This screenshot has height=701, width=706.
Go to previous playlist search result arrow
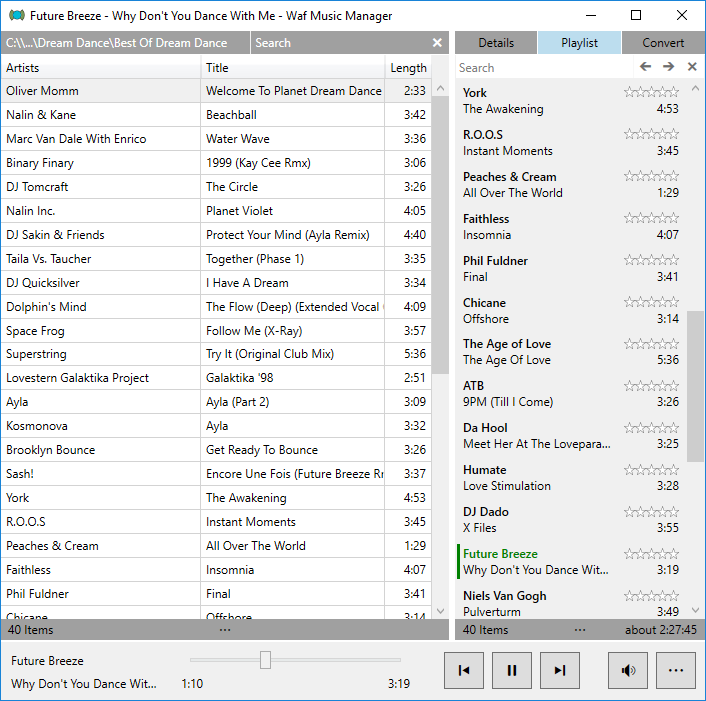pyautogui.click(x=645, y=67)
